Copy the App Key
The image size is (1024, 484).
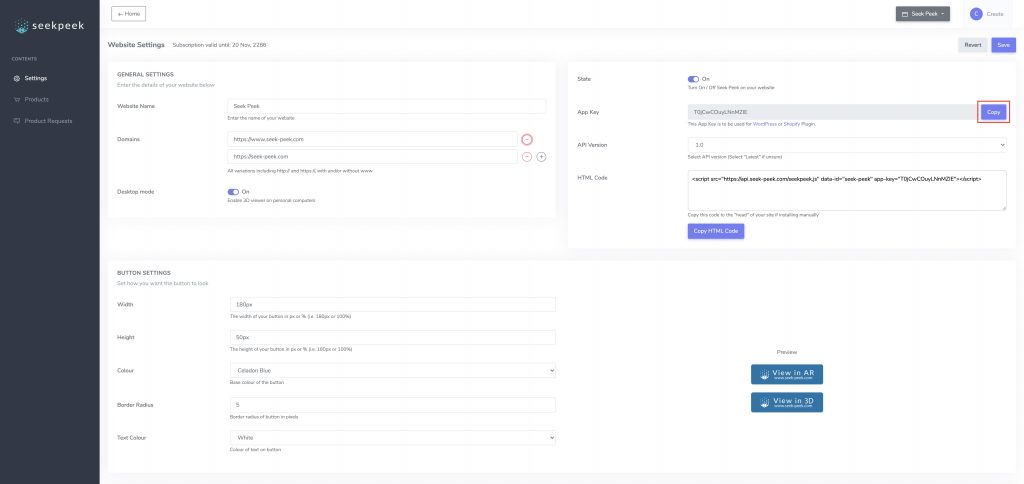point(993,112)
